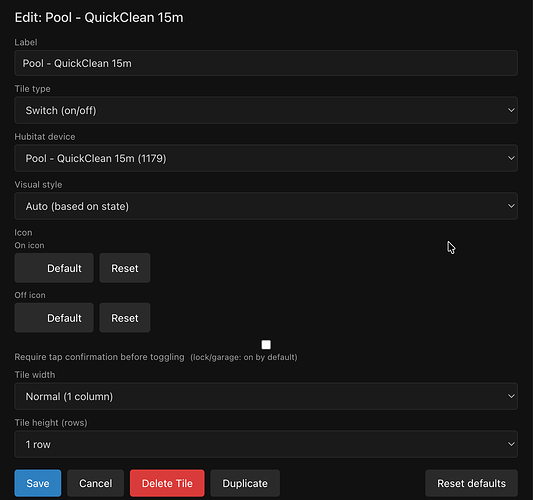The image size is (533, 500).
Task: Click Reset defaults button
Action: (x=471, y=483)
